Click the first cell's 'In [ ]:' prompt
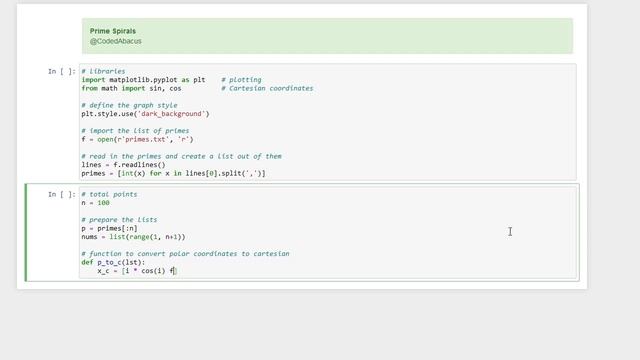This screenshot has width=640, height=360. pyautogui.click(x=62, y=71)
